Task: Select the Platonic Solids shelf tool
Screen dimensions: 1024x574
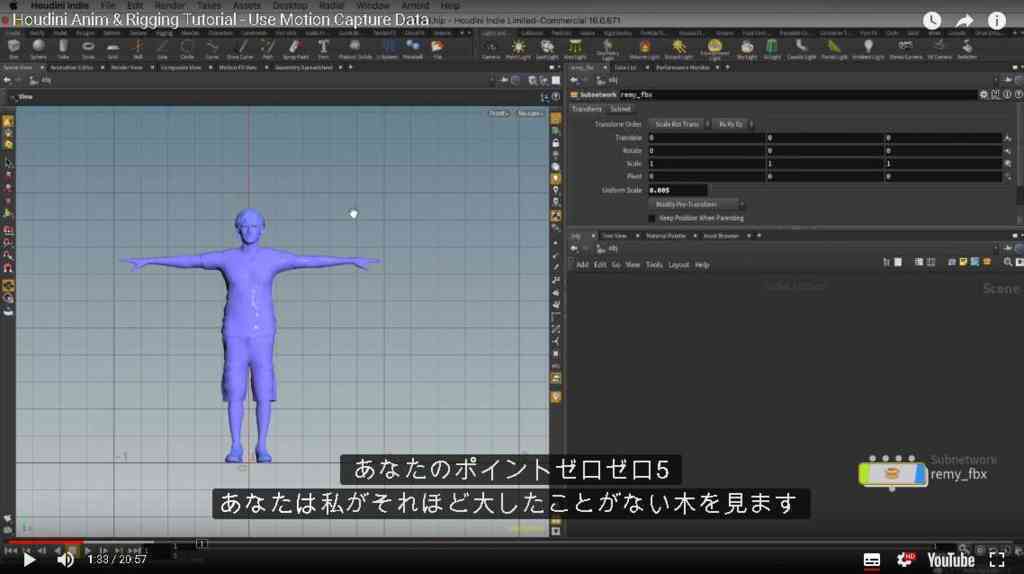Action: coord(355,48)
